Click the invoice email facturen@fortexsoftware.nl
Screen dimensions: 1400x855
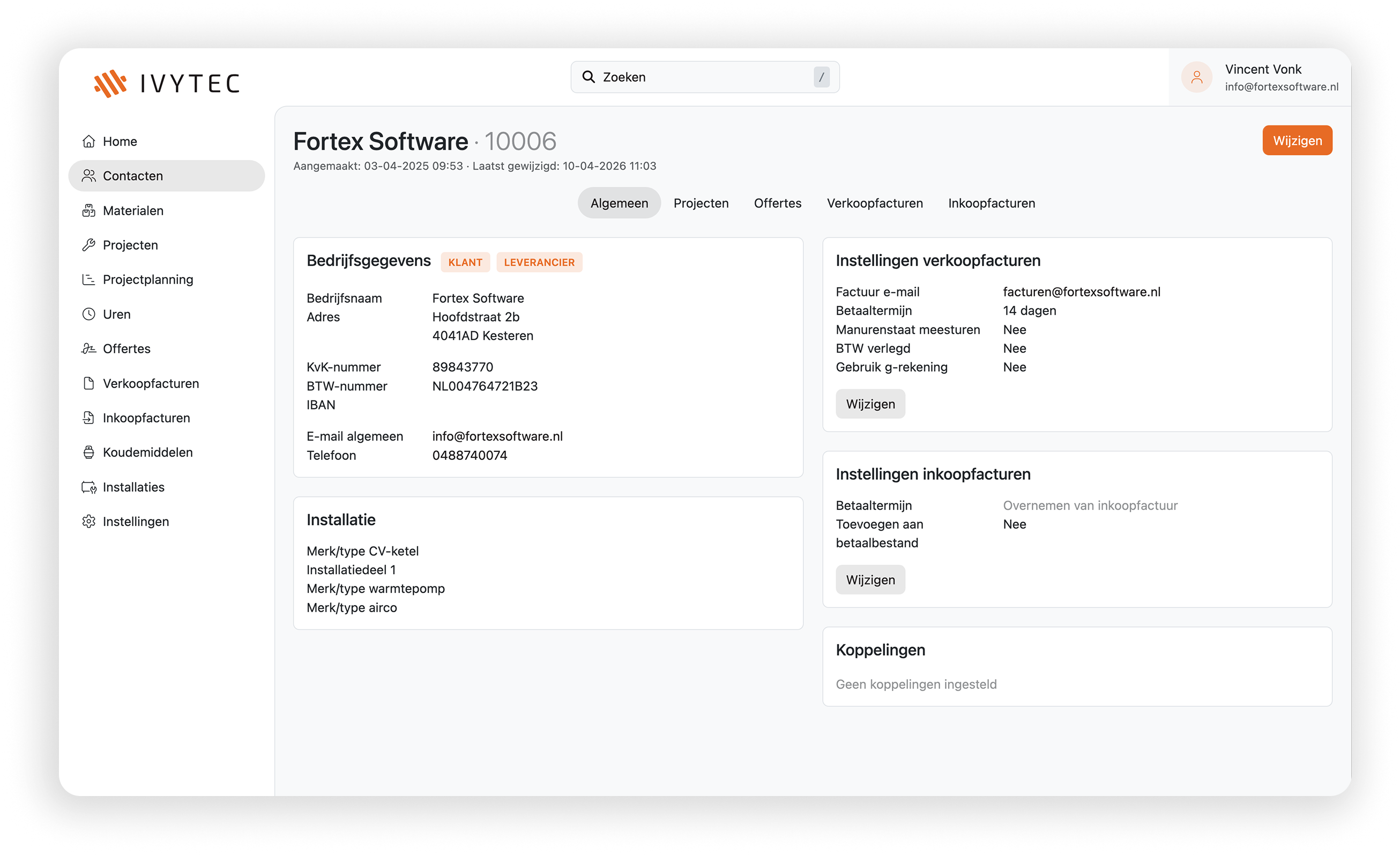pos(1082,292)
